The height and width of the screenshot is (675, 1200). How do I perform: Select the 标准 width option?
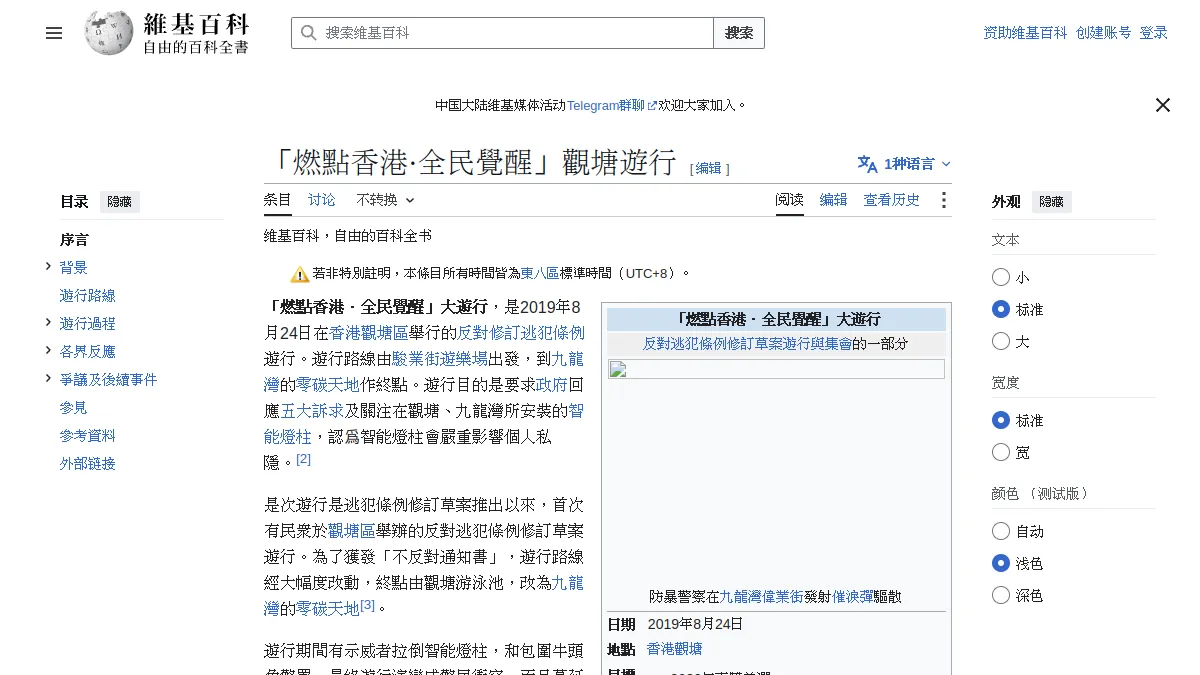1001,420
